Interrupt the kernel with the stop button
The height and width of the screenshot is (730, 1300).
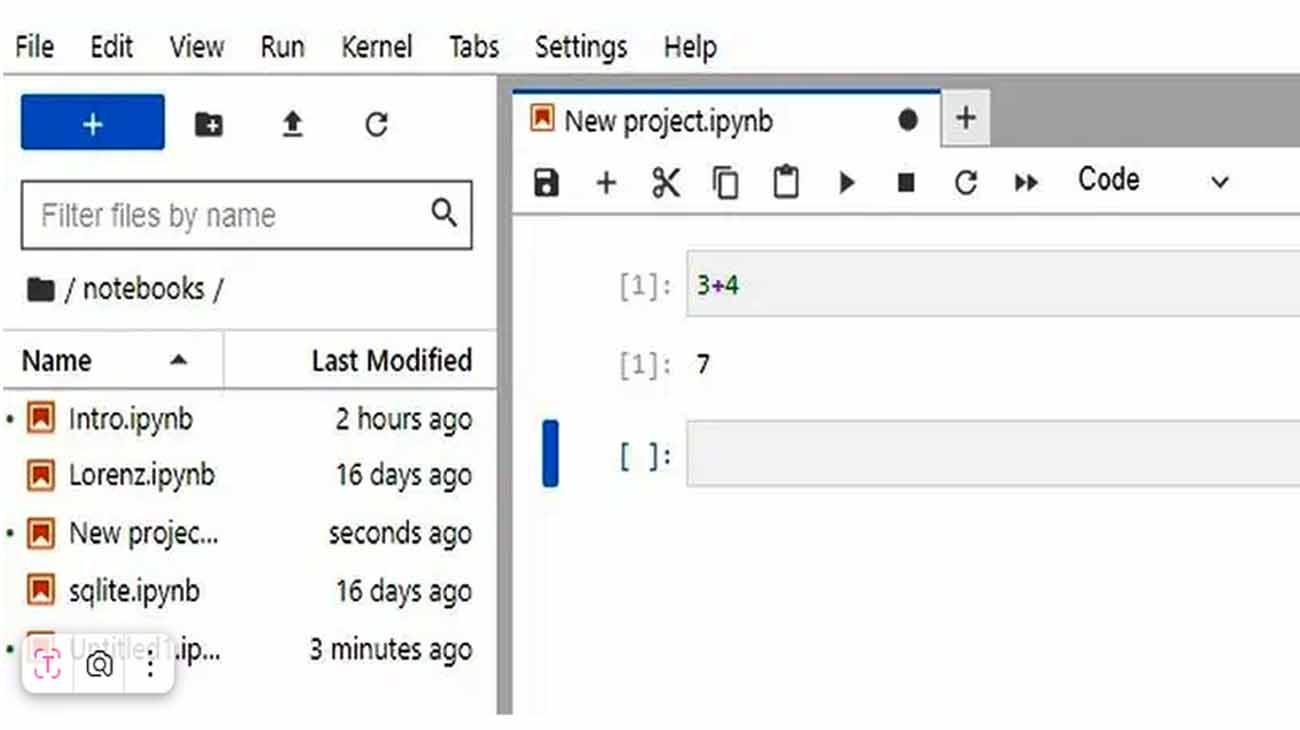pyautogui.click(x=906, y=182)
